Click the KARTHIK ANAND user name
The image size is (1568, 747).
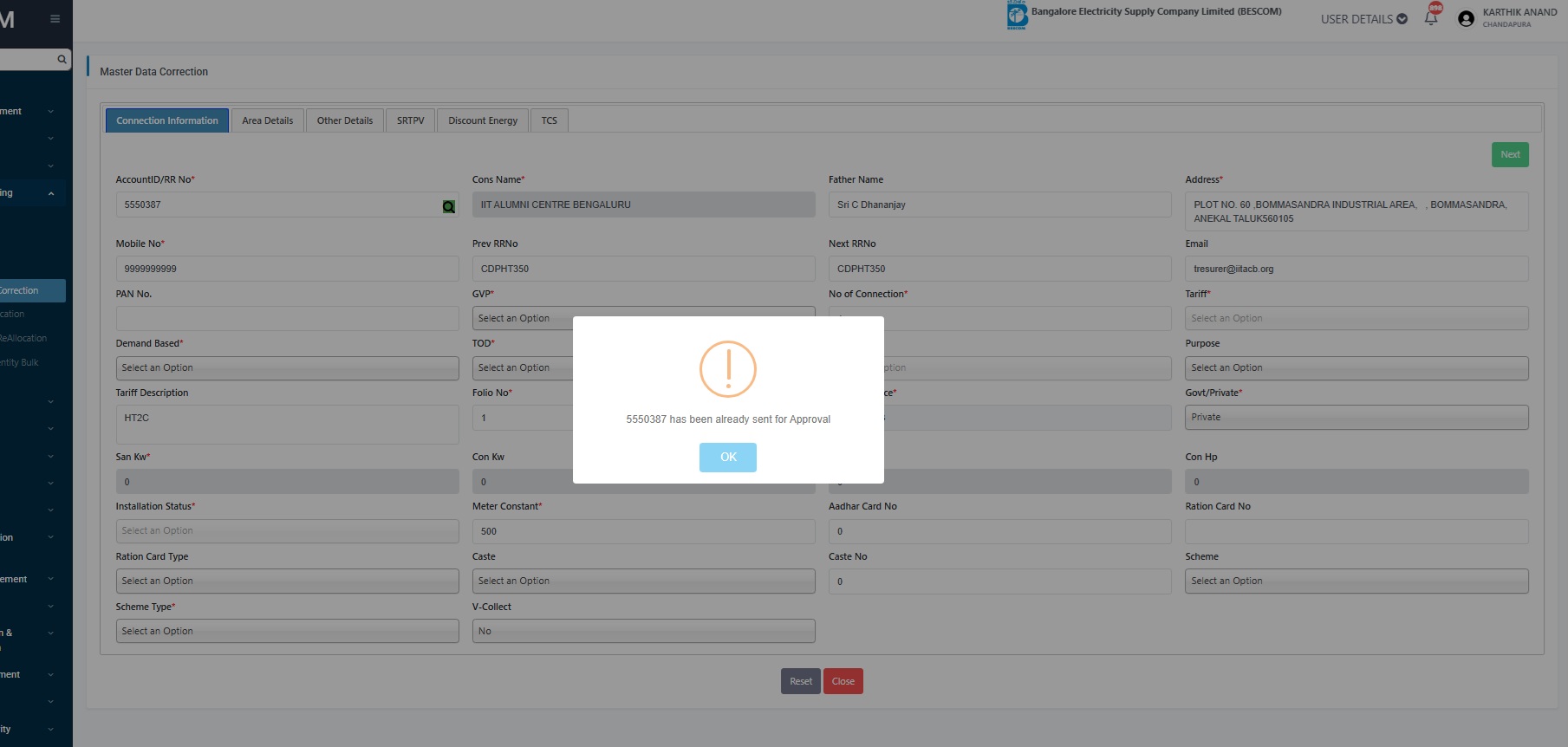(1519, 12)
